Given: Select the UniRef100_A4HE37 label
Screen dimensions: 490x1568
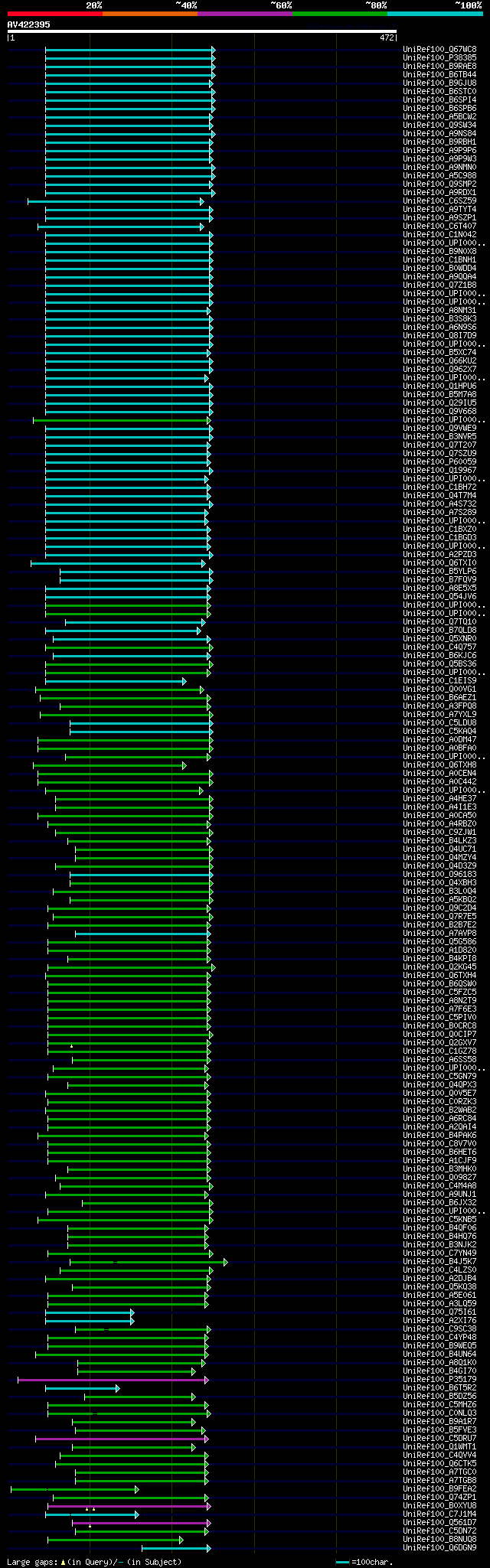Looking at the screenshot, I should tap(439, 799).
